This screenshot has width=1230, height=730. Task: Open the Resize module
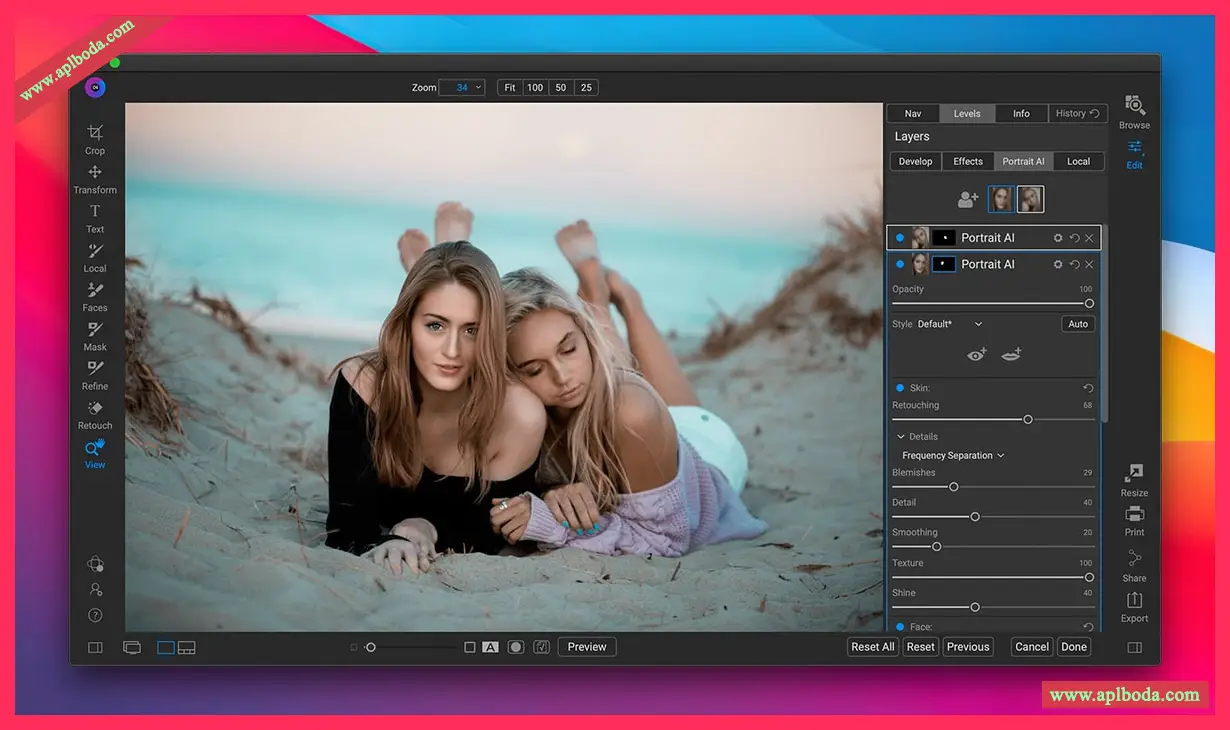pos(1134,479)
